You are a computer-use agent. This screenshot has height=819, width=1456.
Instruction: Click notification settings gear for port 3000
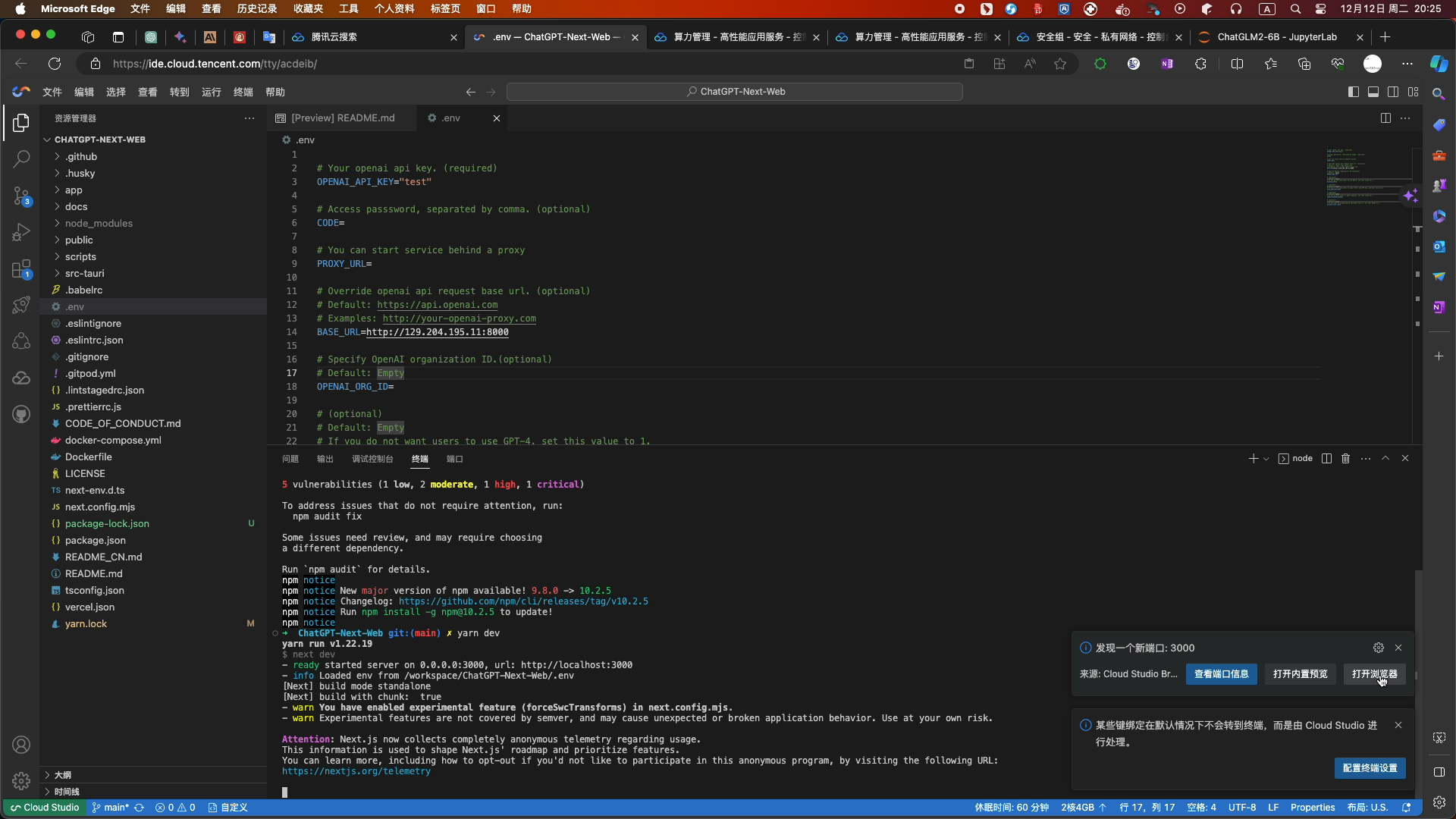1378,648
